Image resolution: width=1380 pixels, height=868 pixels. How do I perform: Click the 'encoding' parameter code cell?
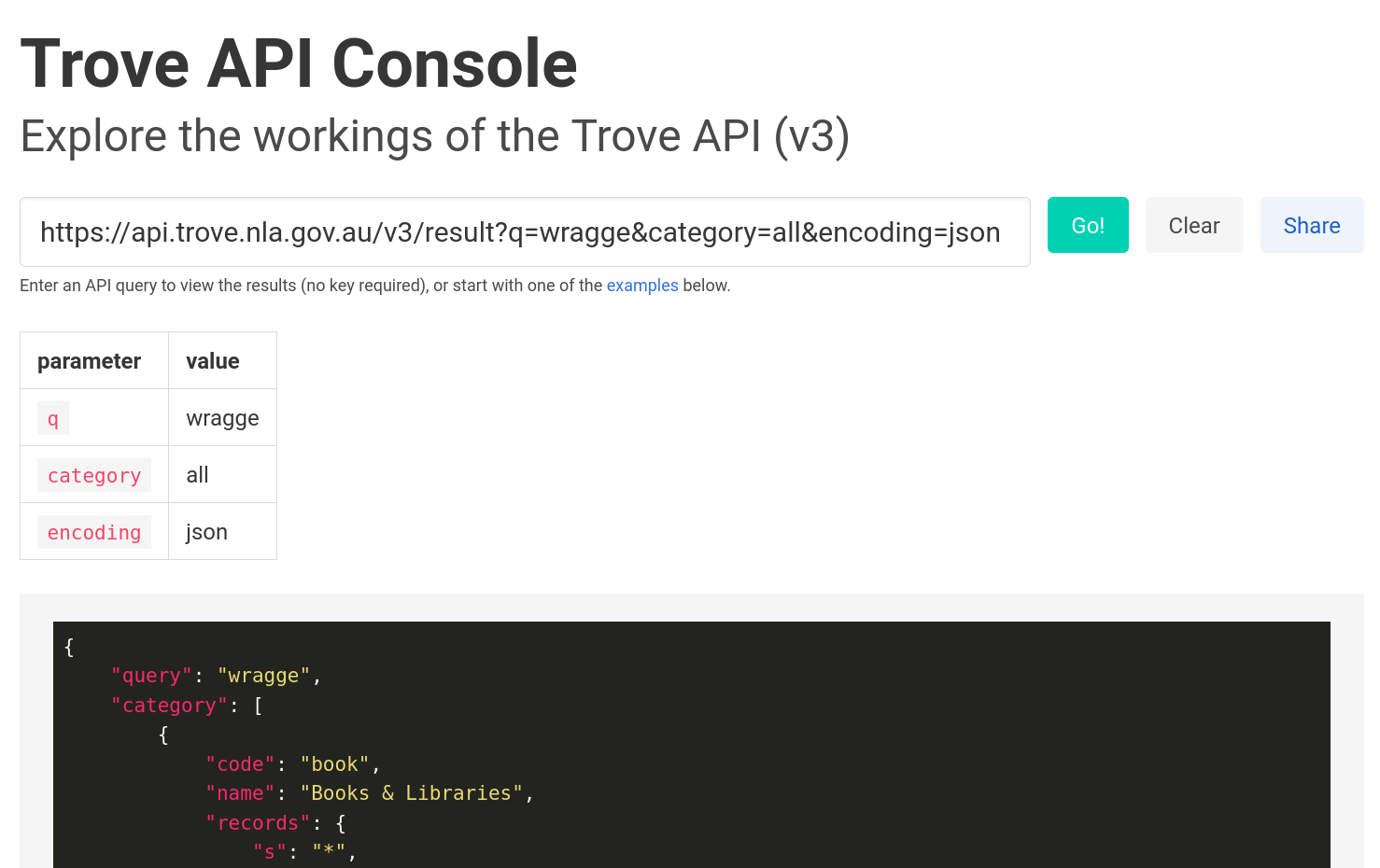(x=94, y=532)
